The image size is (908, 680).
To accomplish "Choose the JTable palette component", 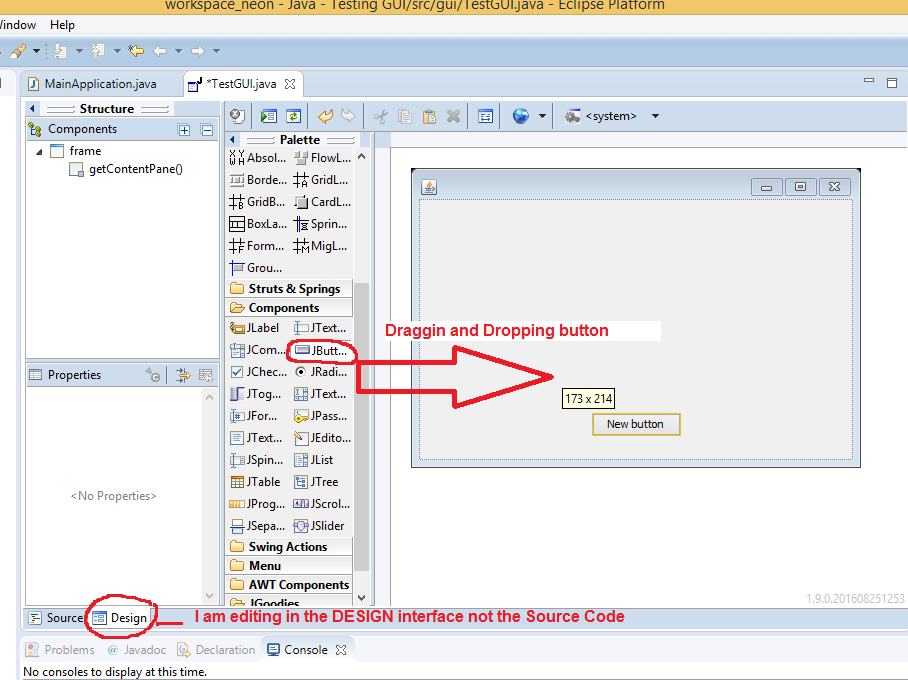I will click(255, 482).
